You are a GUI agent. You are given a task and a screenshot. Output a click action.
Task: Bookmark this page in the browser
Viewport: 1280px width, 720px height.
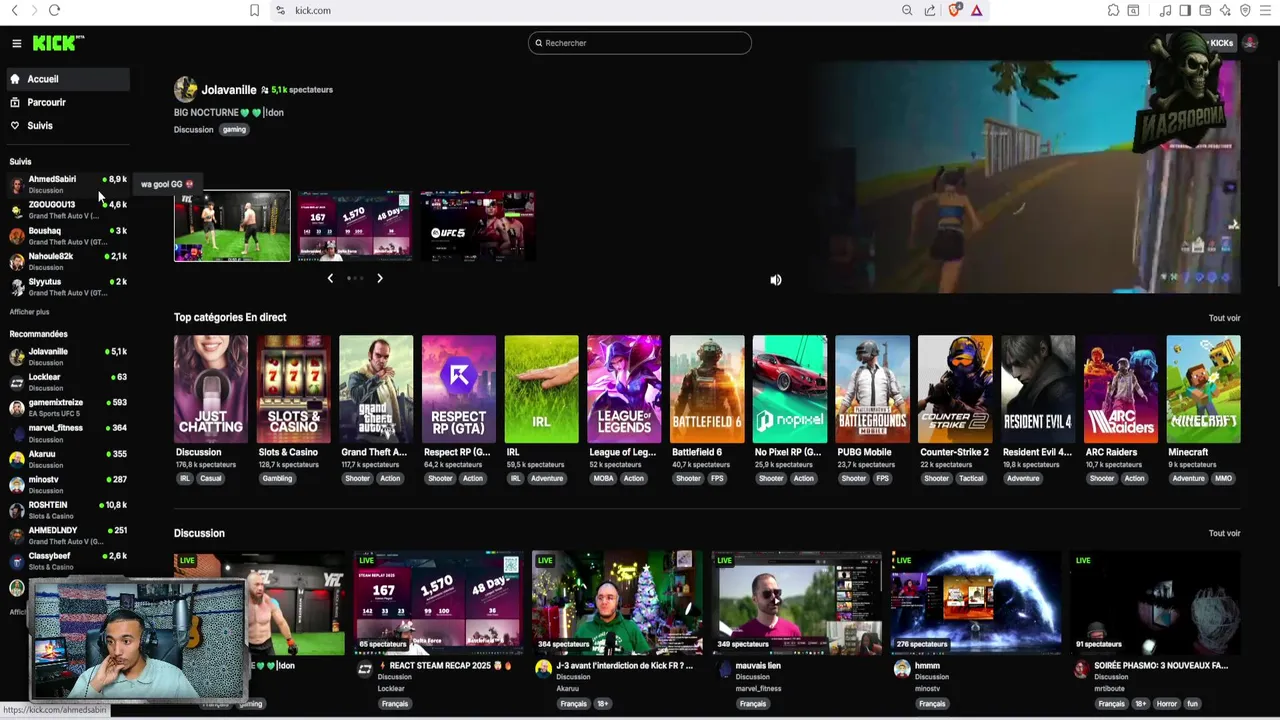pos(254,10)
